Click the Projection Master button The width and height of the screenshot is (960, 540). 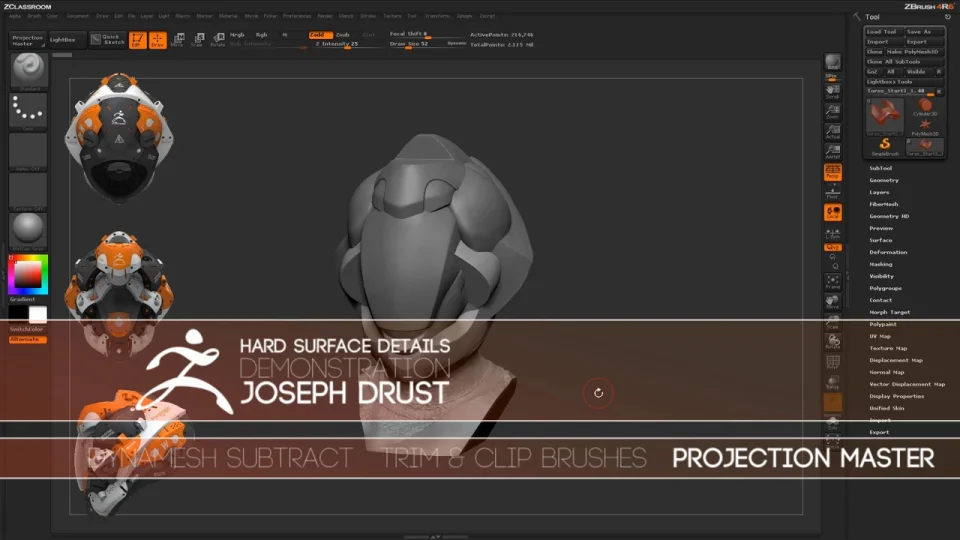28,40
